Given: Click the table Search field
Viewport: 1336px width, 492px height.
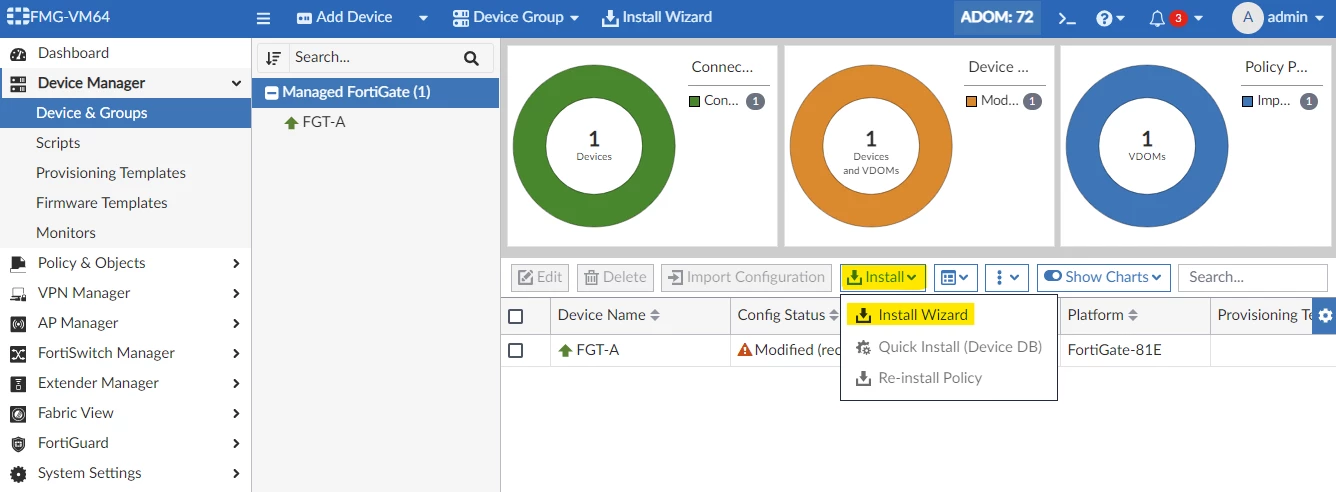Looking at the screenshot, I should tap(1252, 277).
